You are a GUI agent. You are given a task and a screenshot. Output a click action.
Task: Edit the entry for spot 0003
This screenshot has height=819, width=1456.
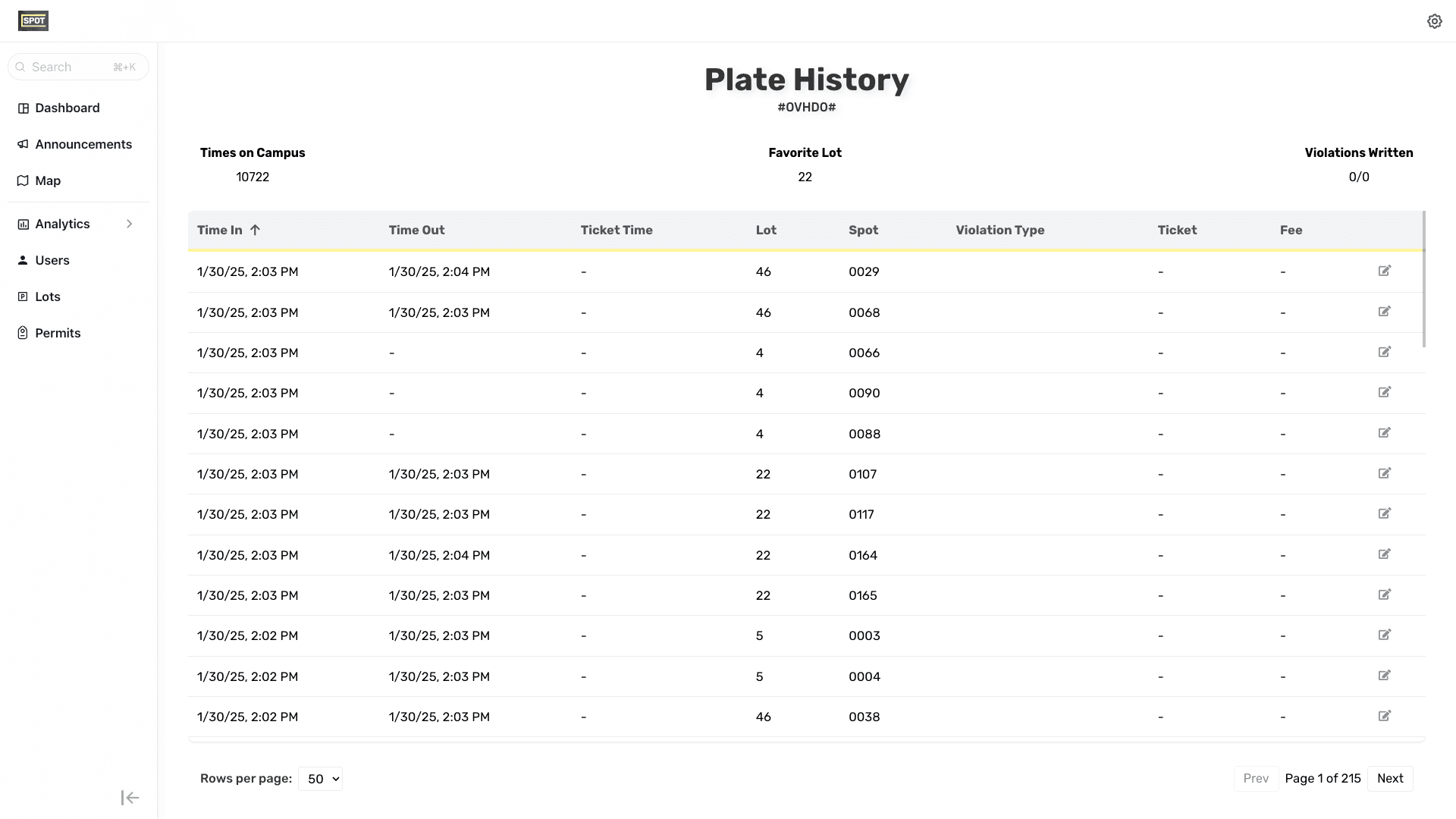pyautogui.click(x=1384, y=635)
